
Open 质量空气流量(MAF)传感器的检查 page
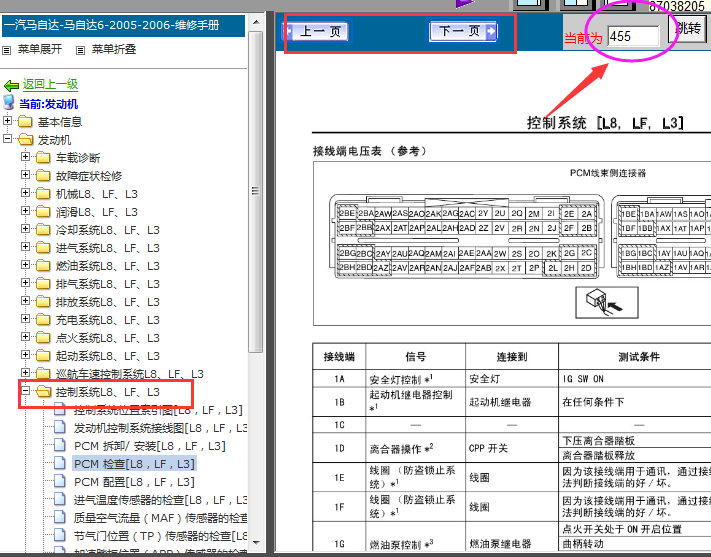click(x=160, y=518)
